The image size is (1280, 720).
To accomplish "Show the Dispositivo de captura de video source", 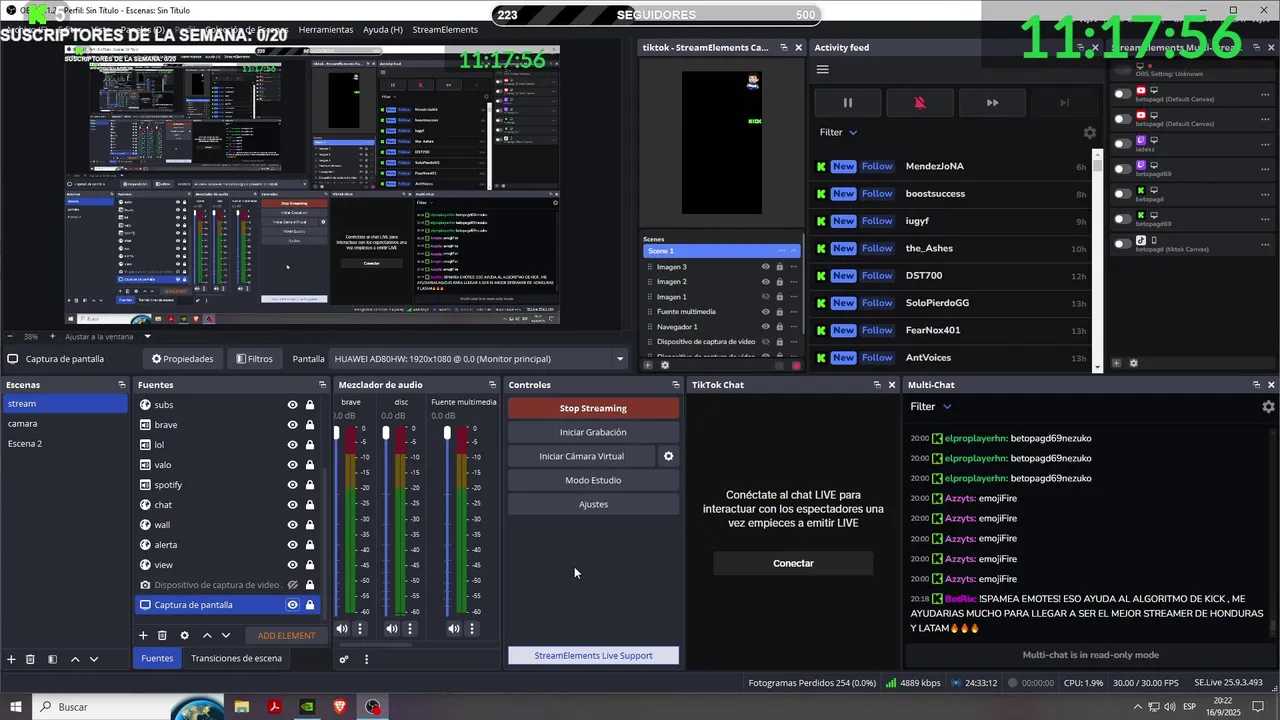I will tap(293, 585).
